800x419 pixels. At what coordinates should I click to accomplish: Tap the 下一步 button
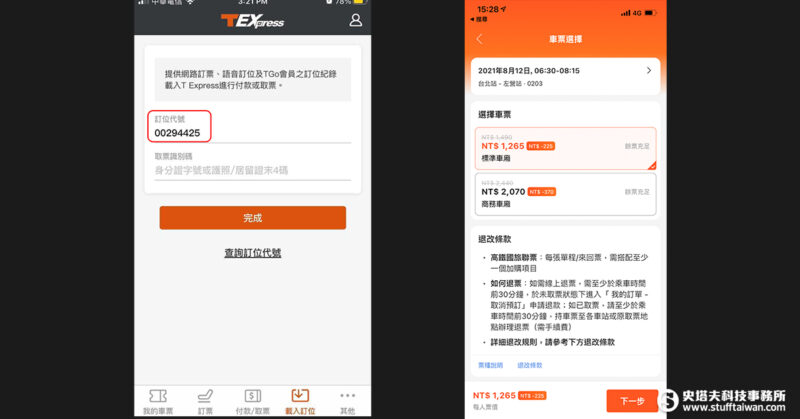(x=632, y=401)
